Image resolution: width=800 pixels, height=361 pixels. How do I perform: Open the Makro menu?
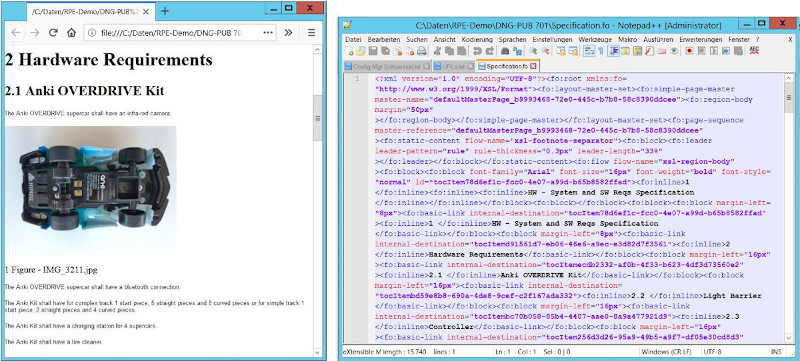[627, 39]
